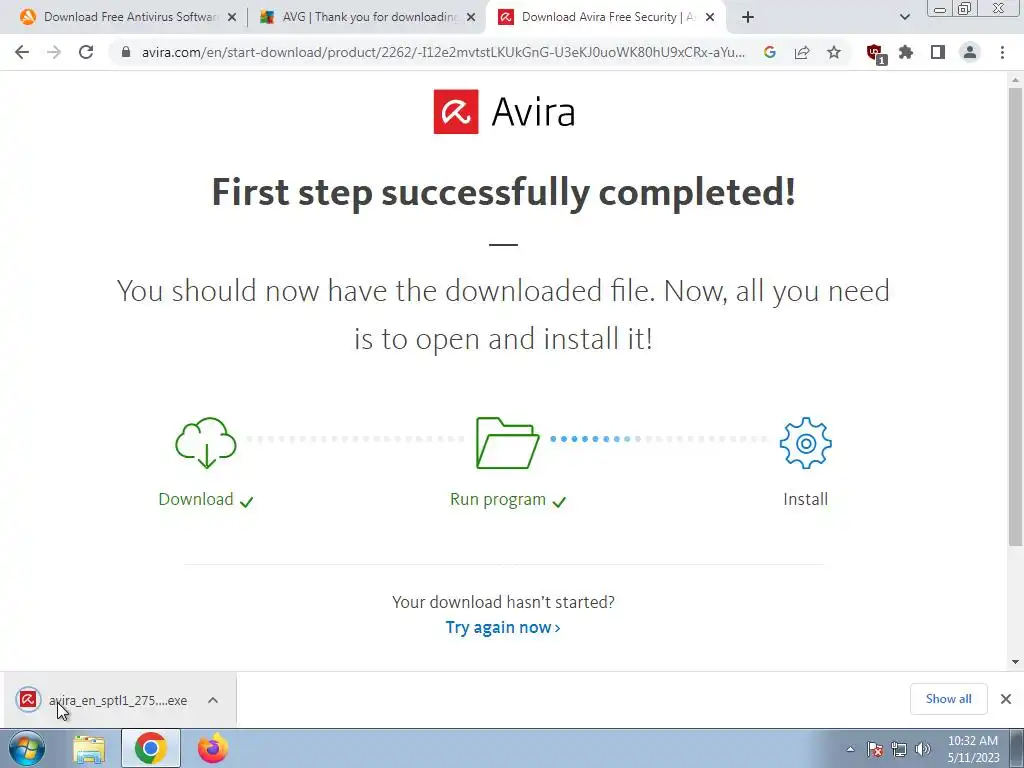1024x768 pixels.
Task: Show hidden tray icons arrow
Action: coord(850,750)
